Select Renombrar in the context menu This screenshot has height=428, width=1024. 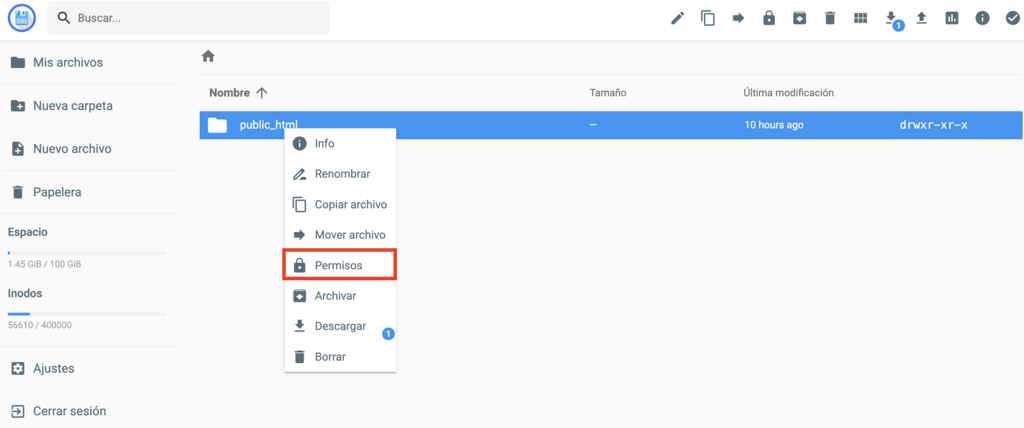[x=342, y=174]
